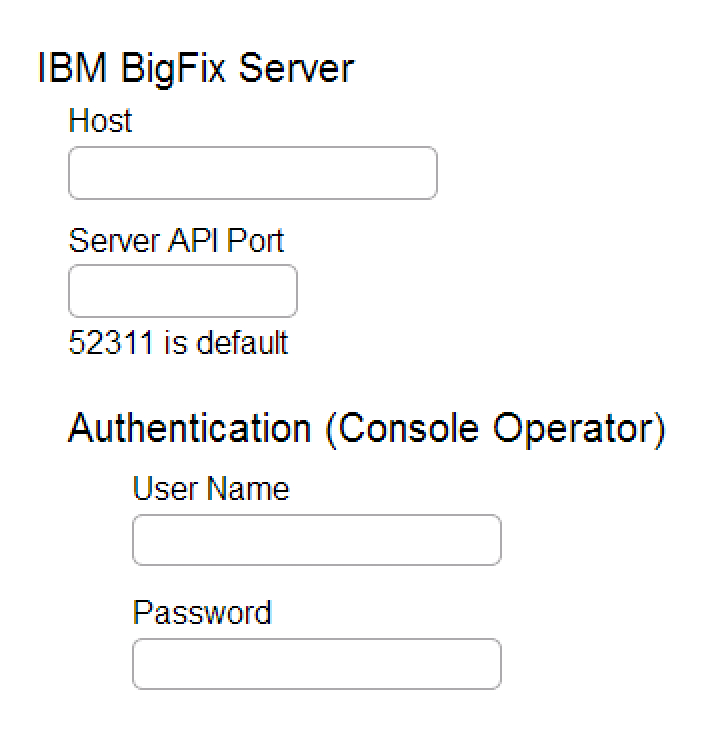Place cursor in the BigFix Host box
This screenshot has height=732, width=708.
click(x=252, y=173)
